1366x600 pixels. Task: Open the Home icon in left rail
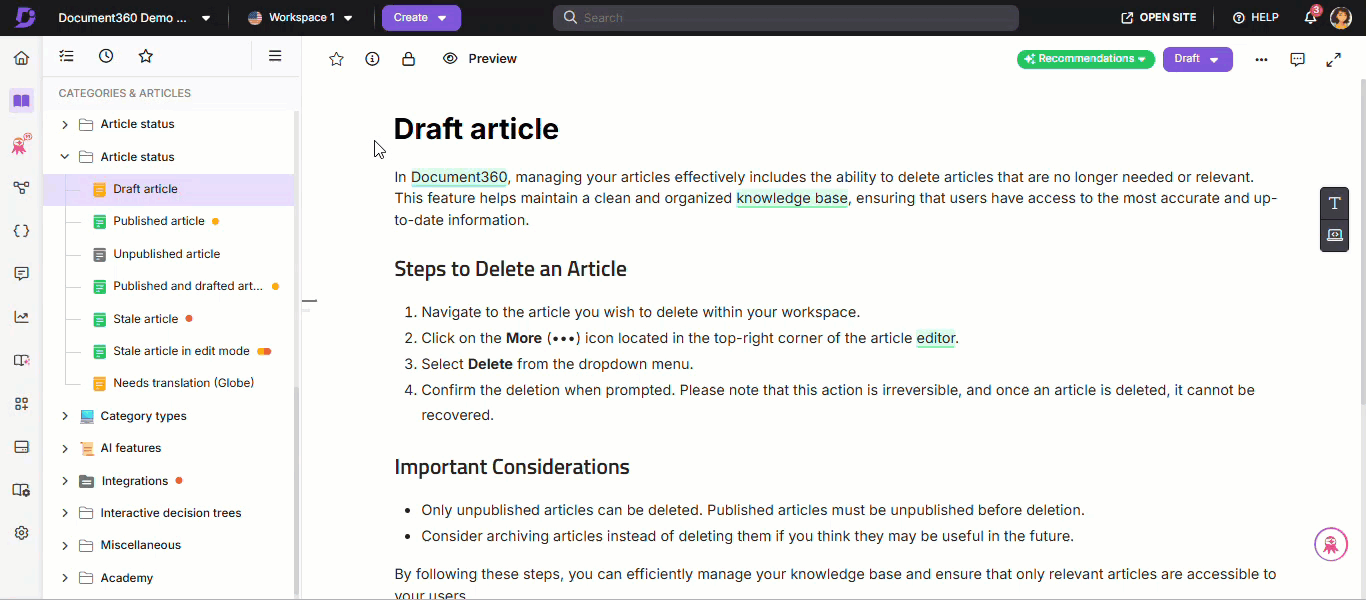point(21,58)
